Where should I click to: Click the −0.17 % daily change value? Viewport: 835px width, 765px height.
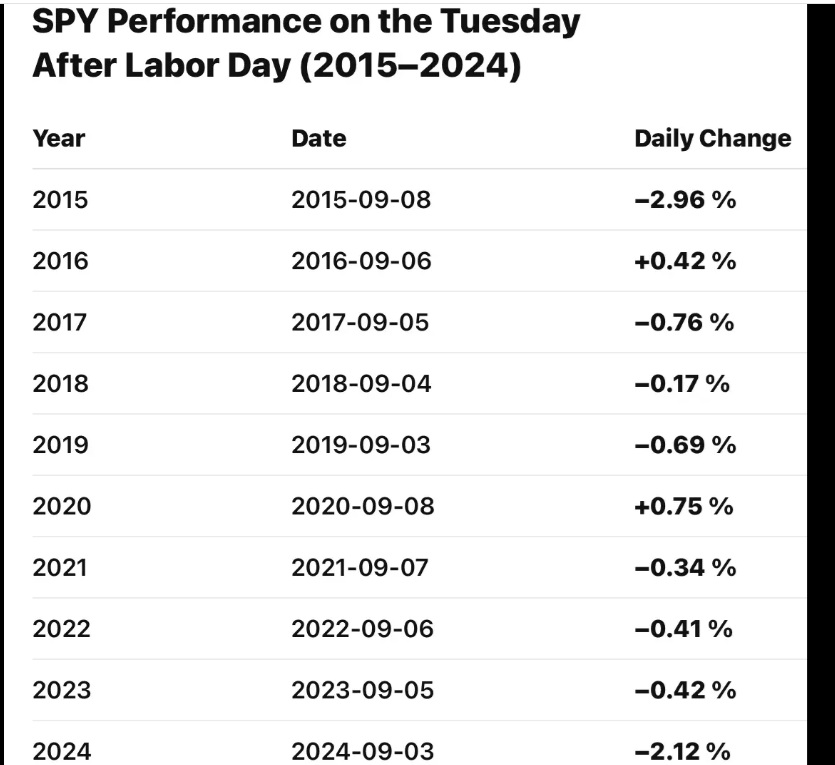(682, 383)
